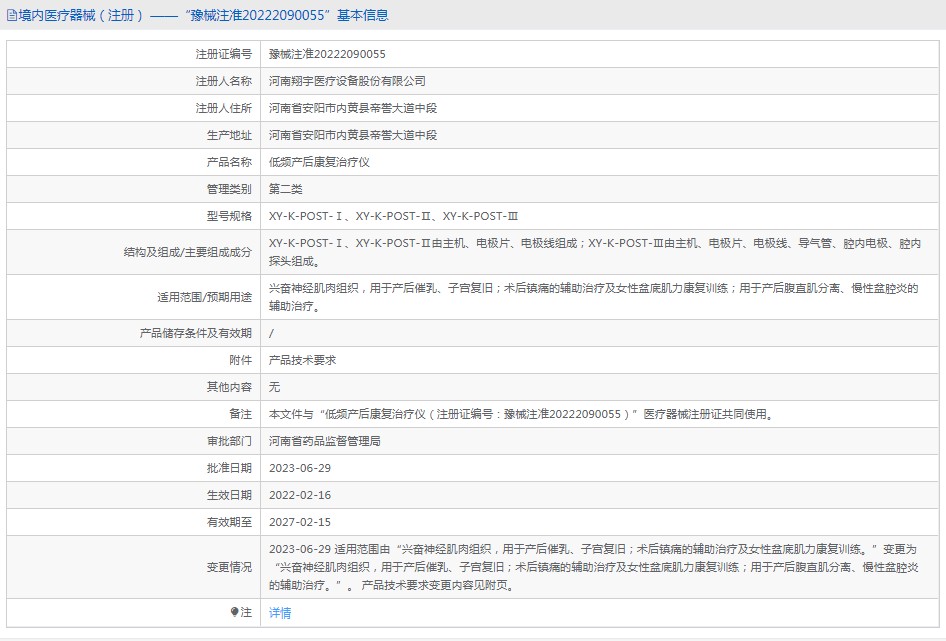Click the 生产地址 row label

coord(229,135)
